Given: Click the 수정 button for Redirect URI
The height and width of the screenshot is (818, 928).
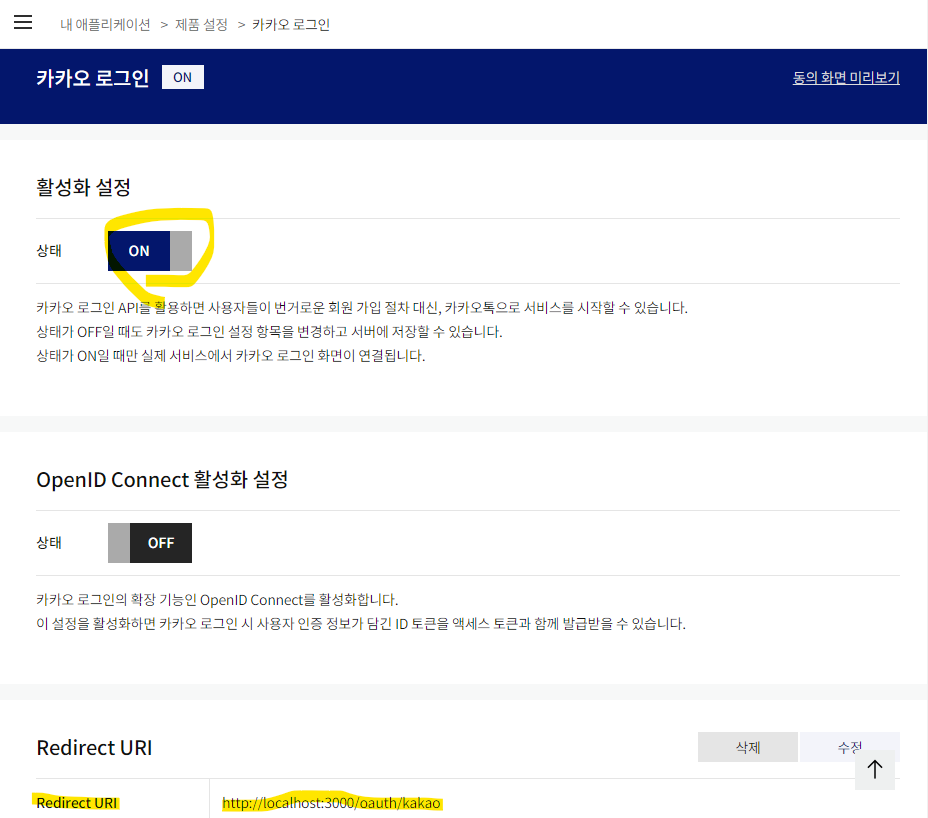Looking at the screenshot, I should [x=850, y=747].
